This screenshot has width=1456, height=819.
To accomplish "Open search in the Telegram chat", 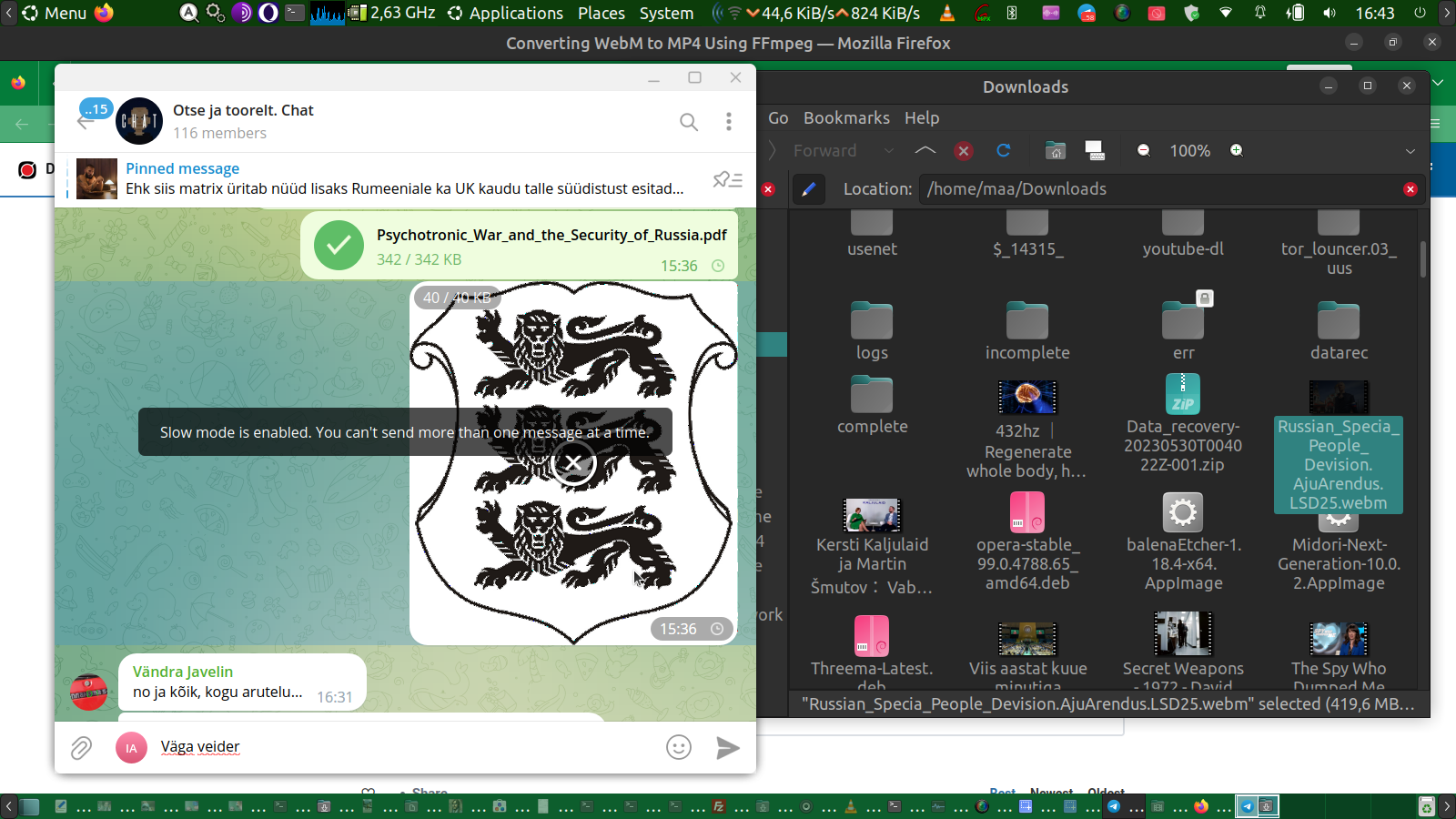I will (689, 122).
